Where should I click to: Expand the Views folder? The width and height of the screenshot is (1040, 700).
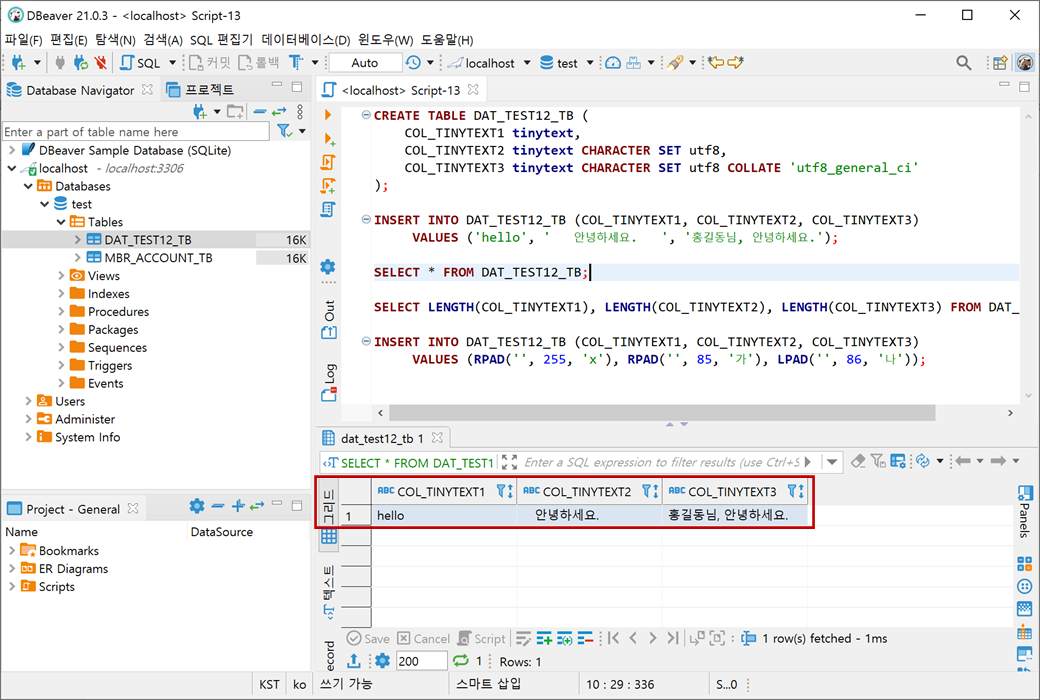(61, 276)
